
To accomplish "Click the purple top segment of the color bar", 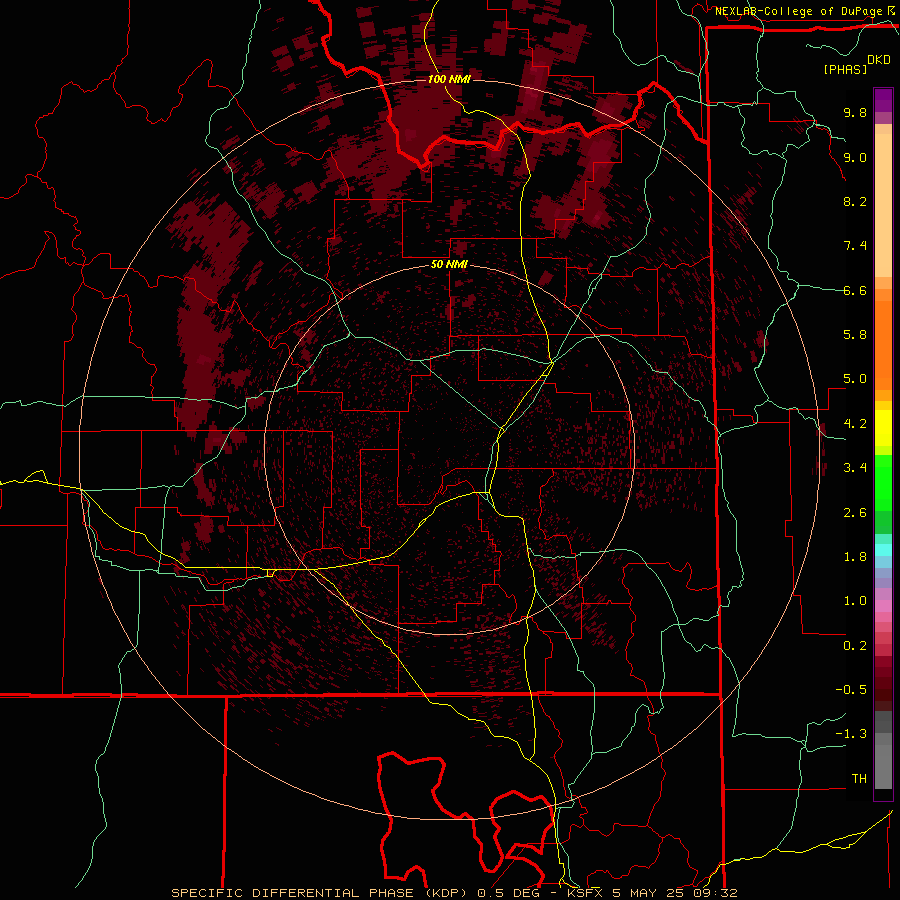I will [883, 100].
